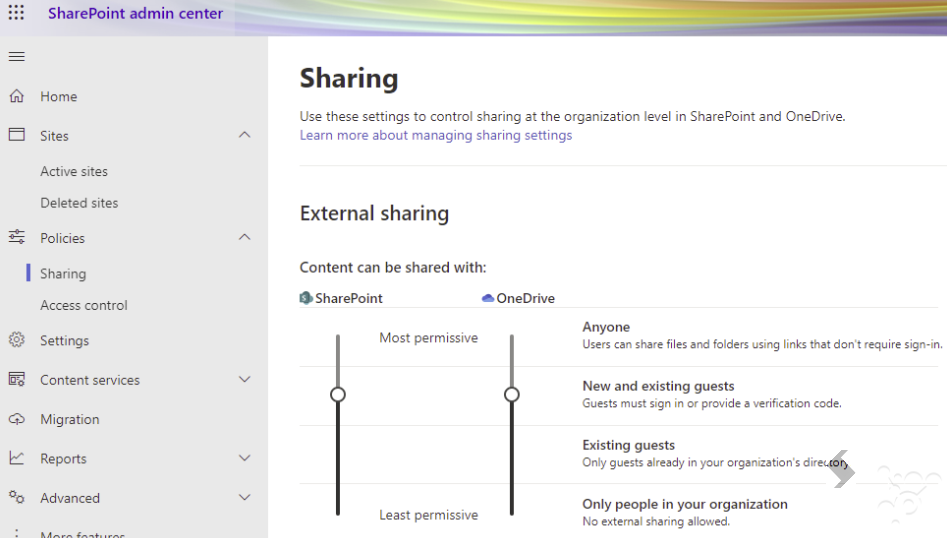Image resolution: width=947 pixels, height=538 pixels.
Task: Click the Advanced gears icon
Action: (x=17, y=497)
